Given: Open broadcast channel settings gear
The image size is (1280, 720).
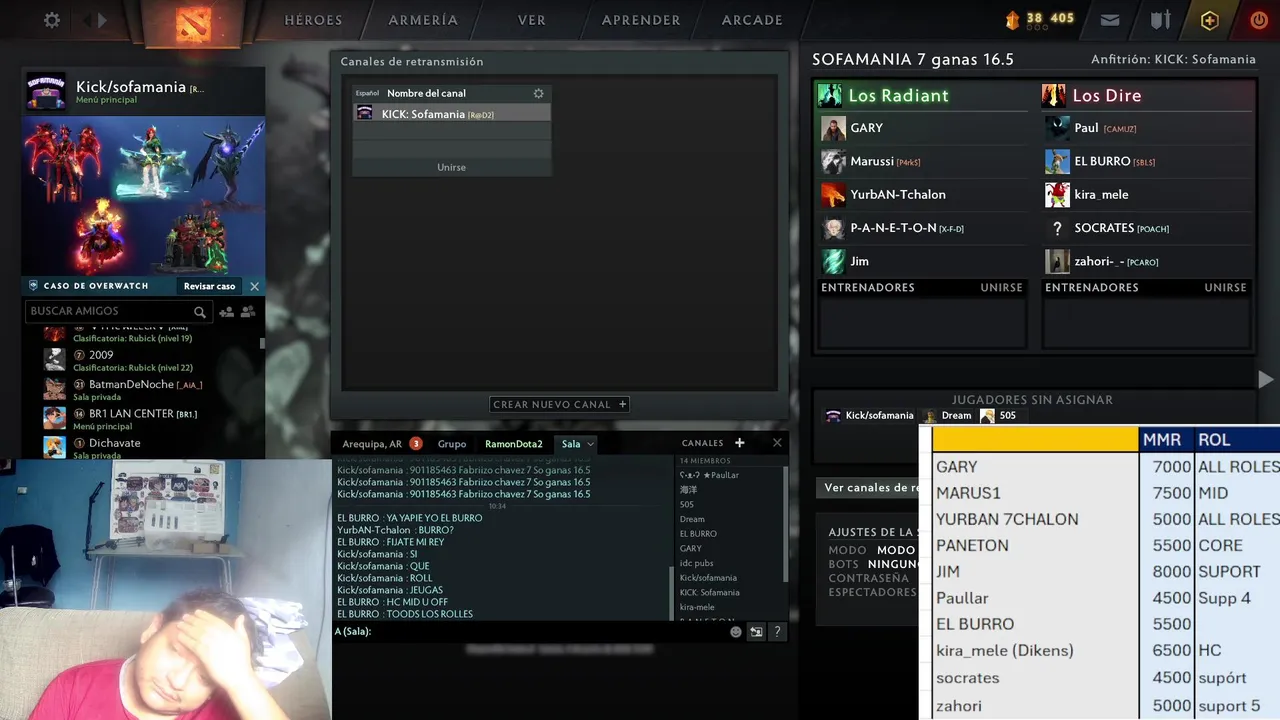Looking at the screenshot, I should point(538,93).
